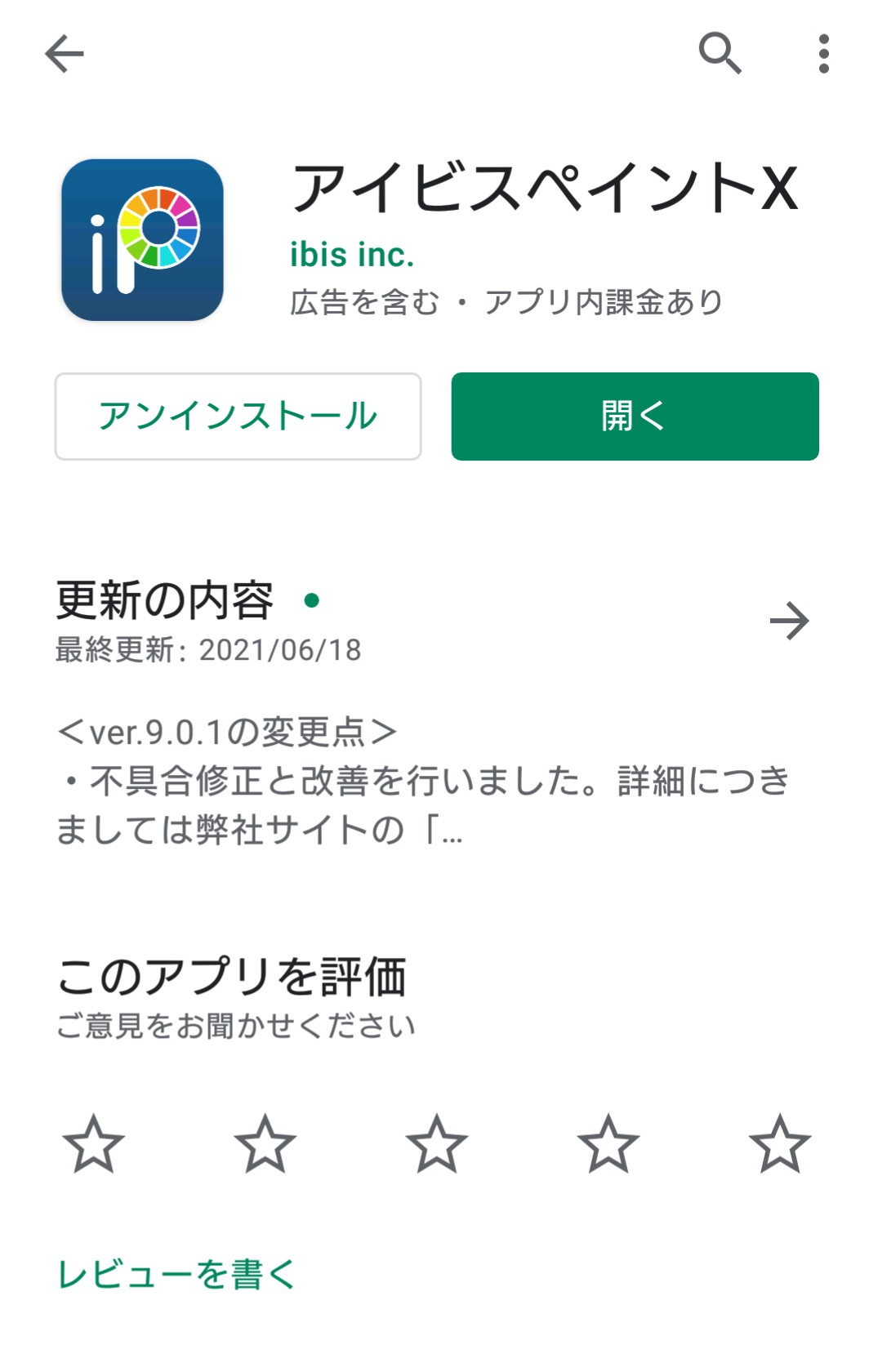Click the レビューを書く link
Image resolution: width=878 pixels, height=1372 pixels.
click(x=176, y=1274)
